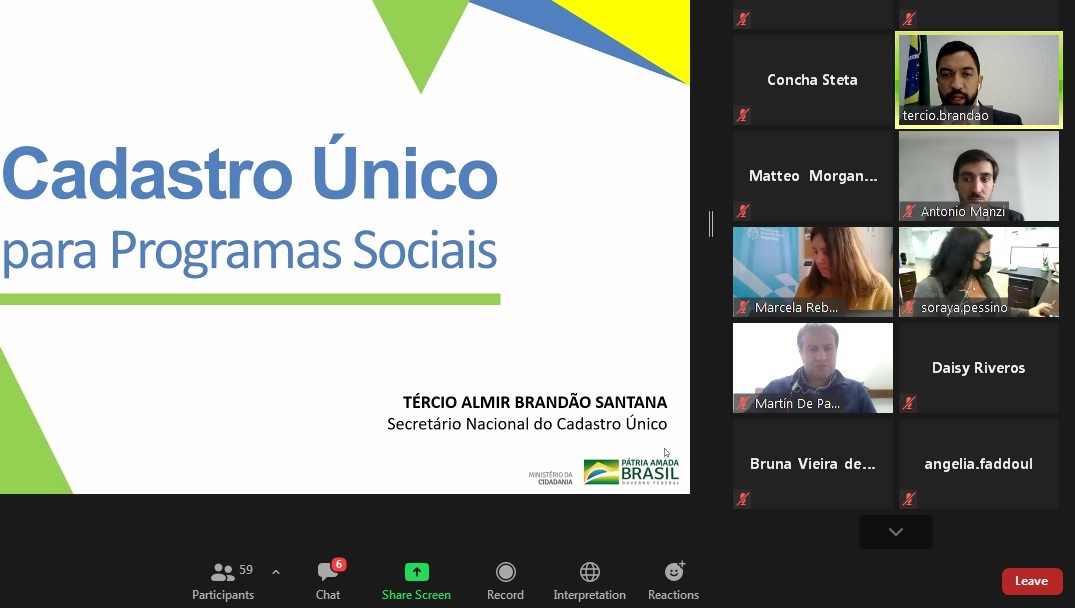Select Marcela Reb... video tile
This screenshot has width=1075, height=608.
pos(812,272)
